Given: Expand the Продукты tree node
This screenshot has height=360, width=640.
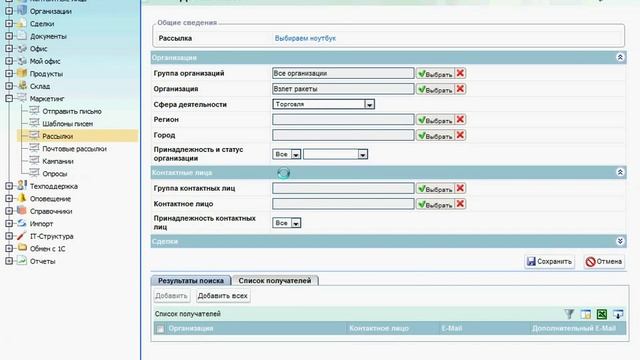Looking at the screenshot, I should pyautogui.click(x=9, y=73).
